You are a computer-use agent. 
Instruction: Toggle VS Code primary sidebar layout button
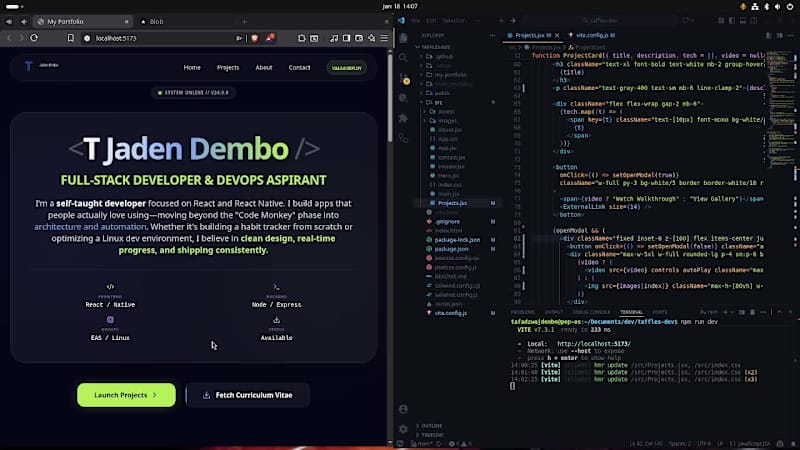732,20
